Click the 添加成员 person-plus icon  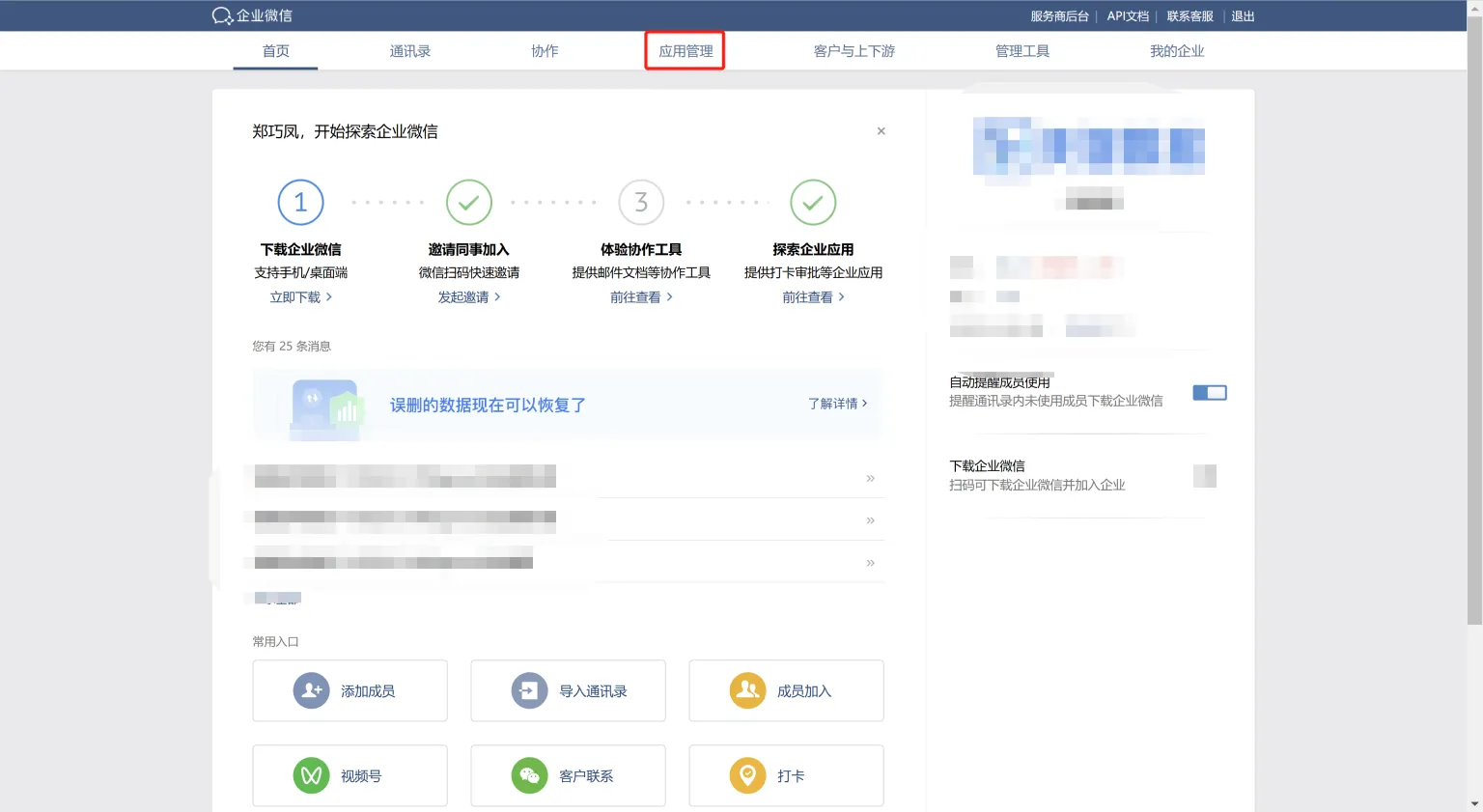pyautogui.click(x=311, y=690)
